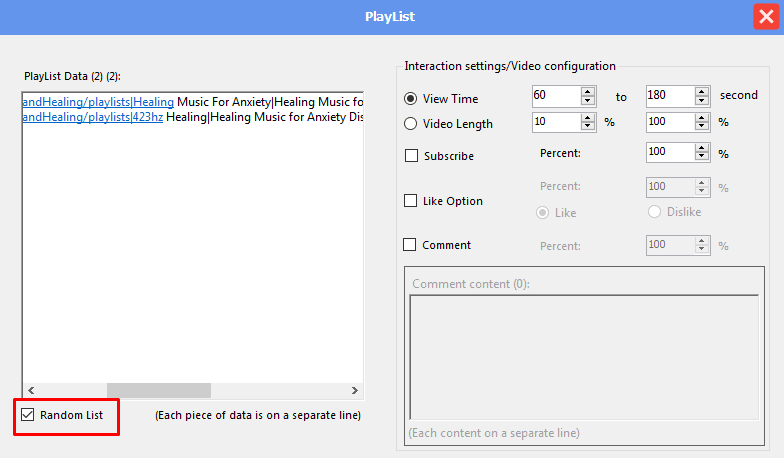Decrease Video Length maximum percent spinner
Image resolution: width=784 pixels, height=458 pixels.
[x=702, y=126]
